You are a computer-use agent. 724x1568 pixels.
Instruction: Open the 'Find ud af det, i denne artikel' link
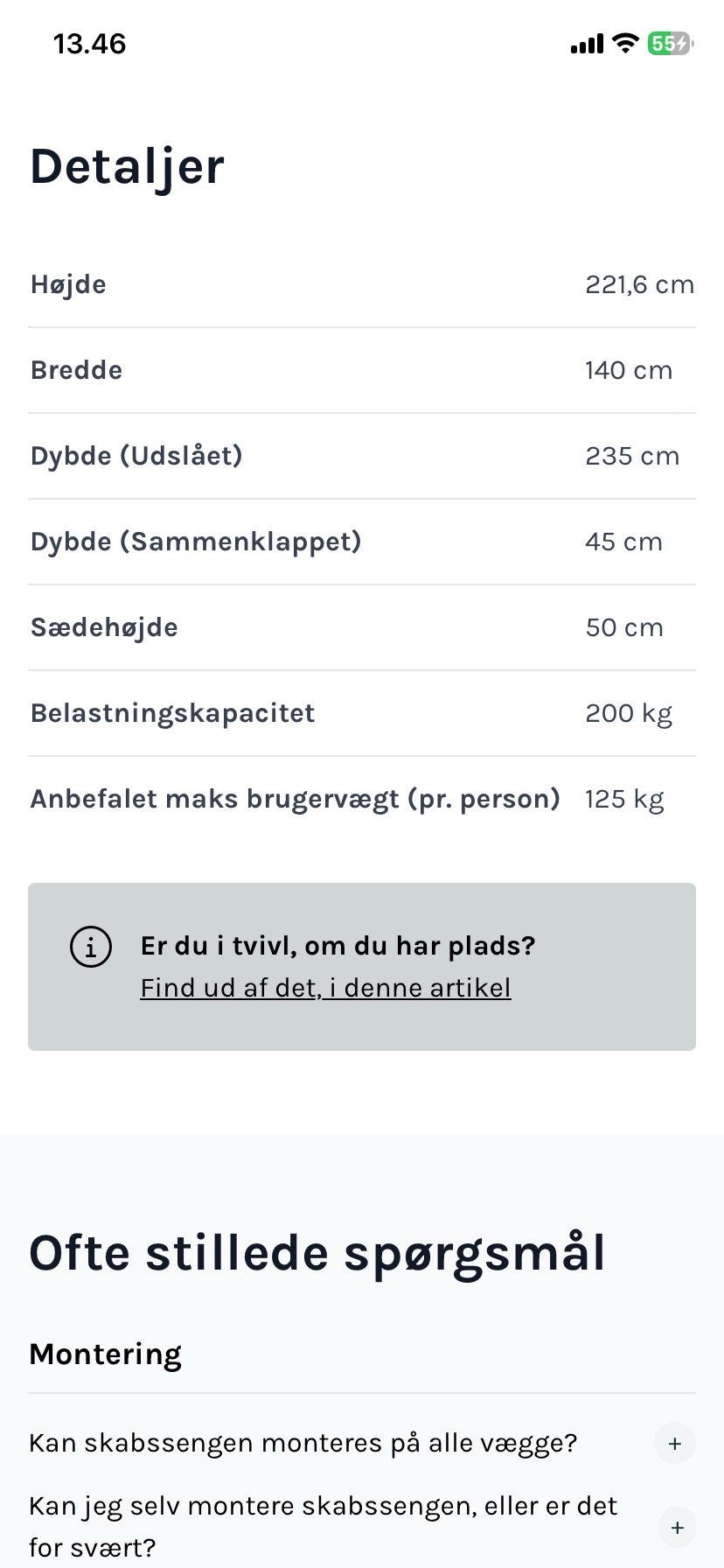pyautogui.click(x=325, y=988)
